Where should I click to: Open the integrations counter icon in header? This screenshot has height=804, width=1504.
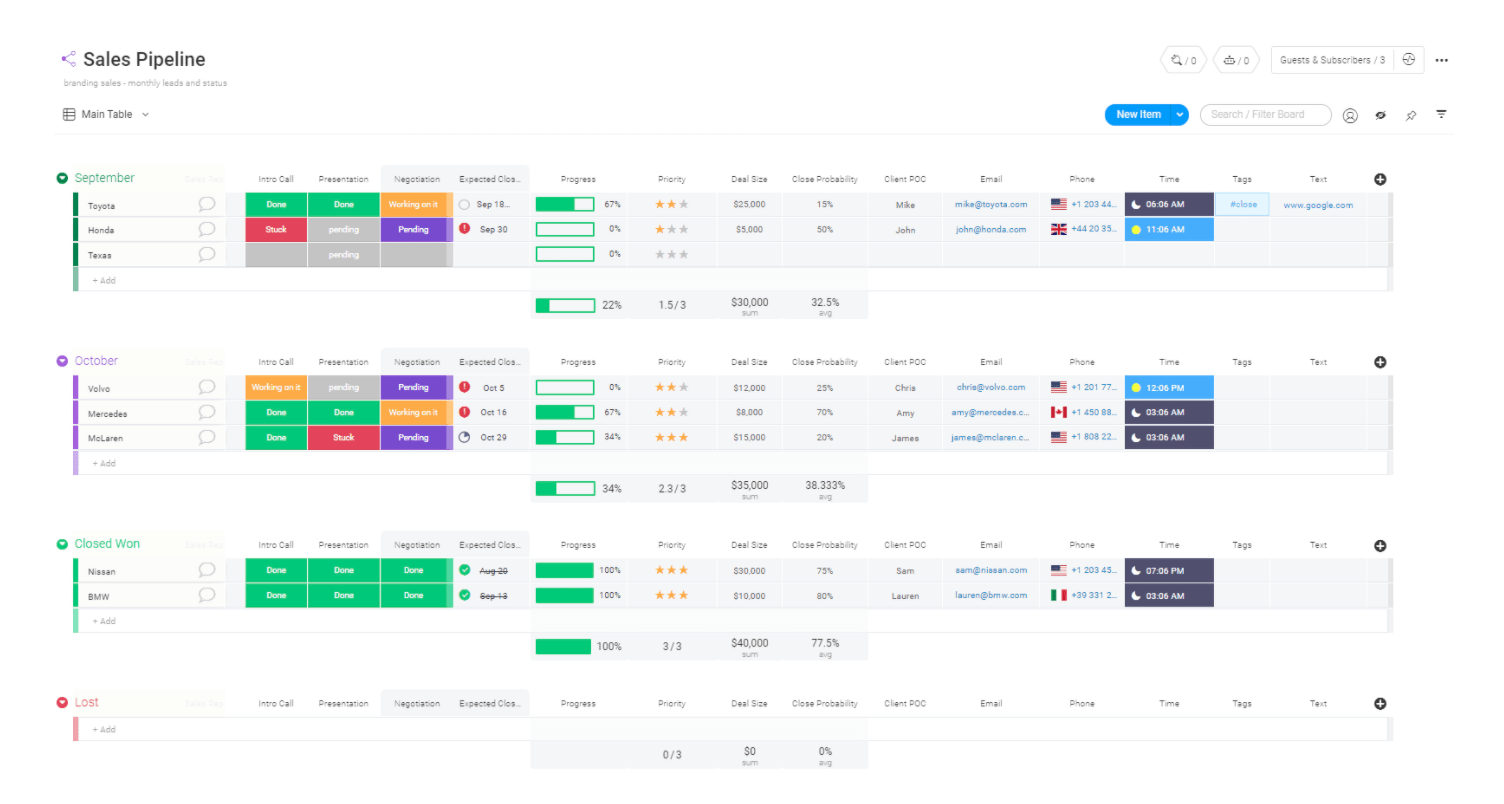[x=1184, y=60]
